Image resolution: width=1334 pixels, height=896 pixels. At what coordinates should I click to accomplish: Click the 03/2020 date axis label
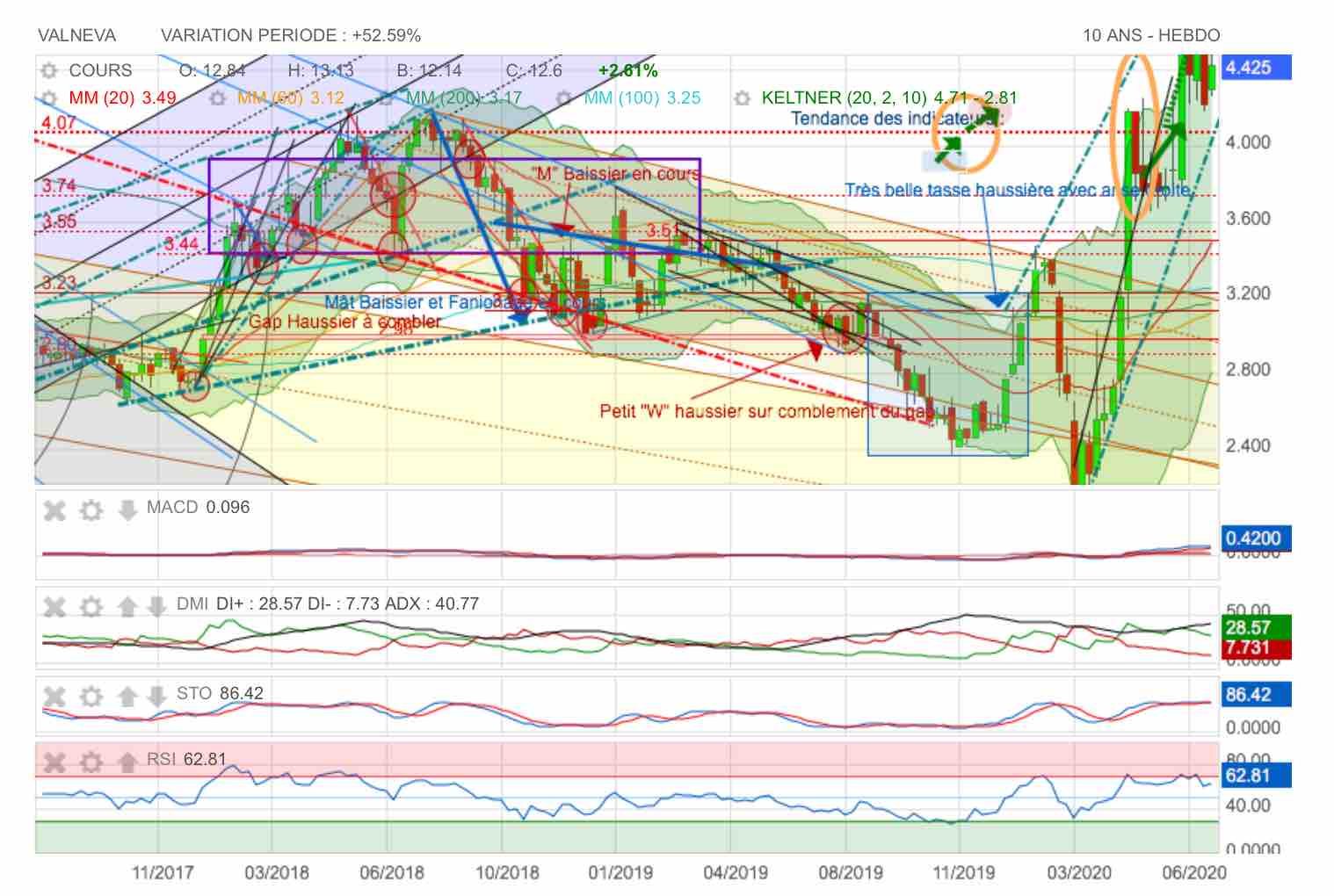click(1079, 873)
